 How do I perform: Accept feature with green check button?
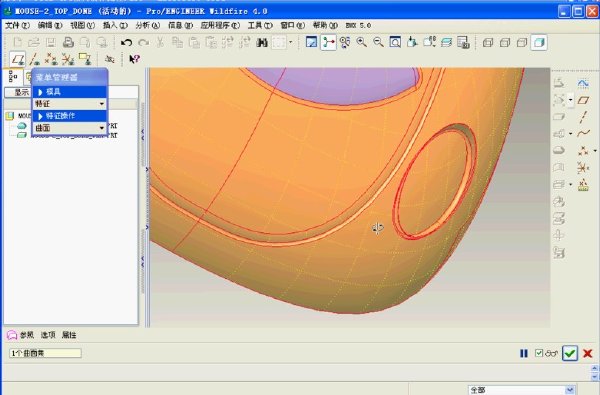point(570,353)
